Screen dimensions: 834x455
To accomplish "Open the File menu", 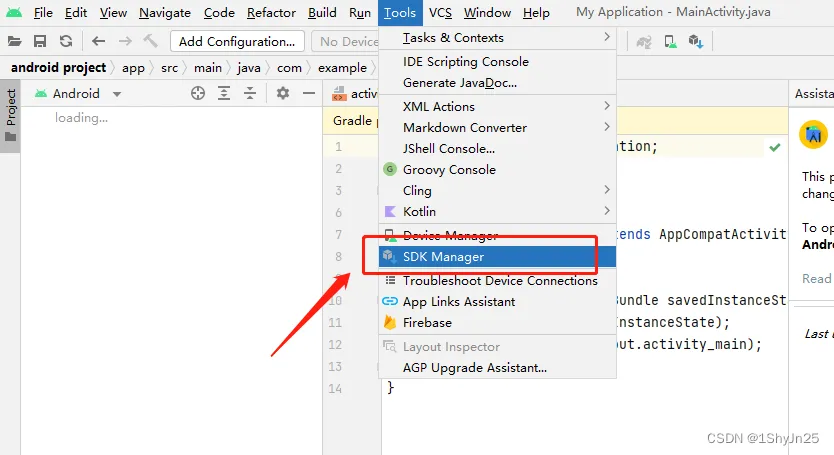I will (43, 12).
